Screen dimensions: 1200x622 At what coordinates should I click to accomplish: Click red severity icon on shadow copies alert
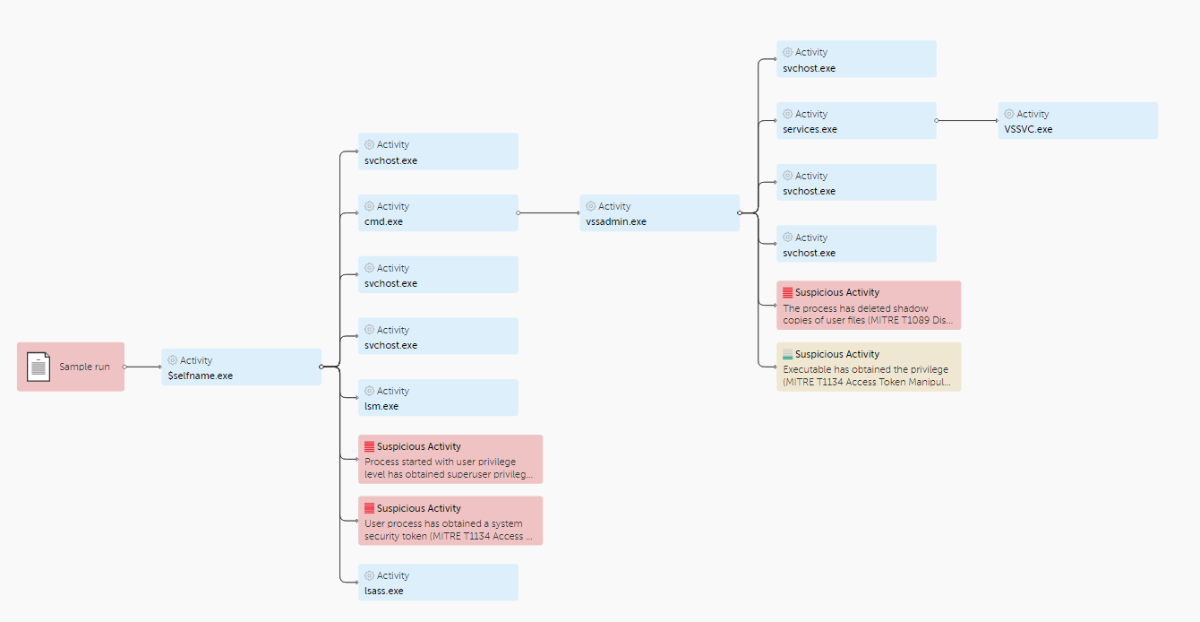[x=788, y=293]
